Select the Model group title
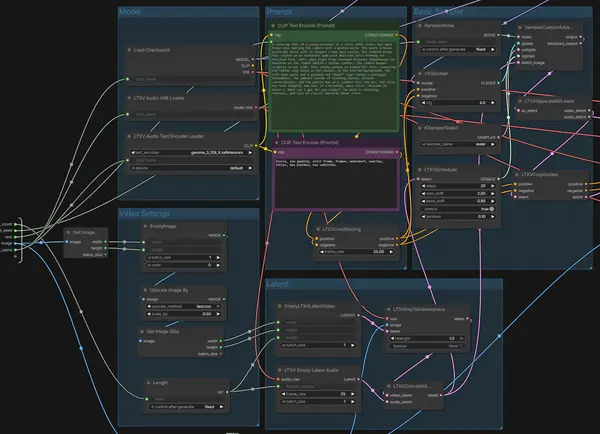Screen dimensions: 600x434 coord(130,12)
